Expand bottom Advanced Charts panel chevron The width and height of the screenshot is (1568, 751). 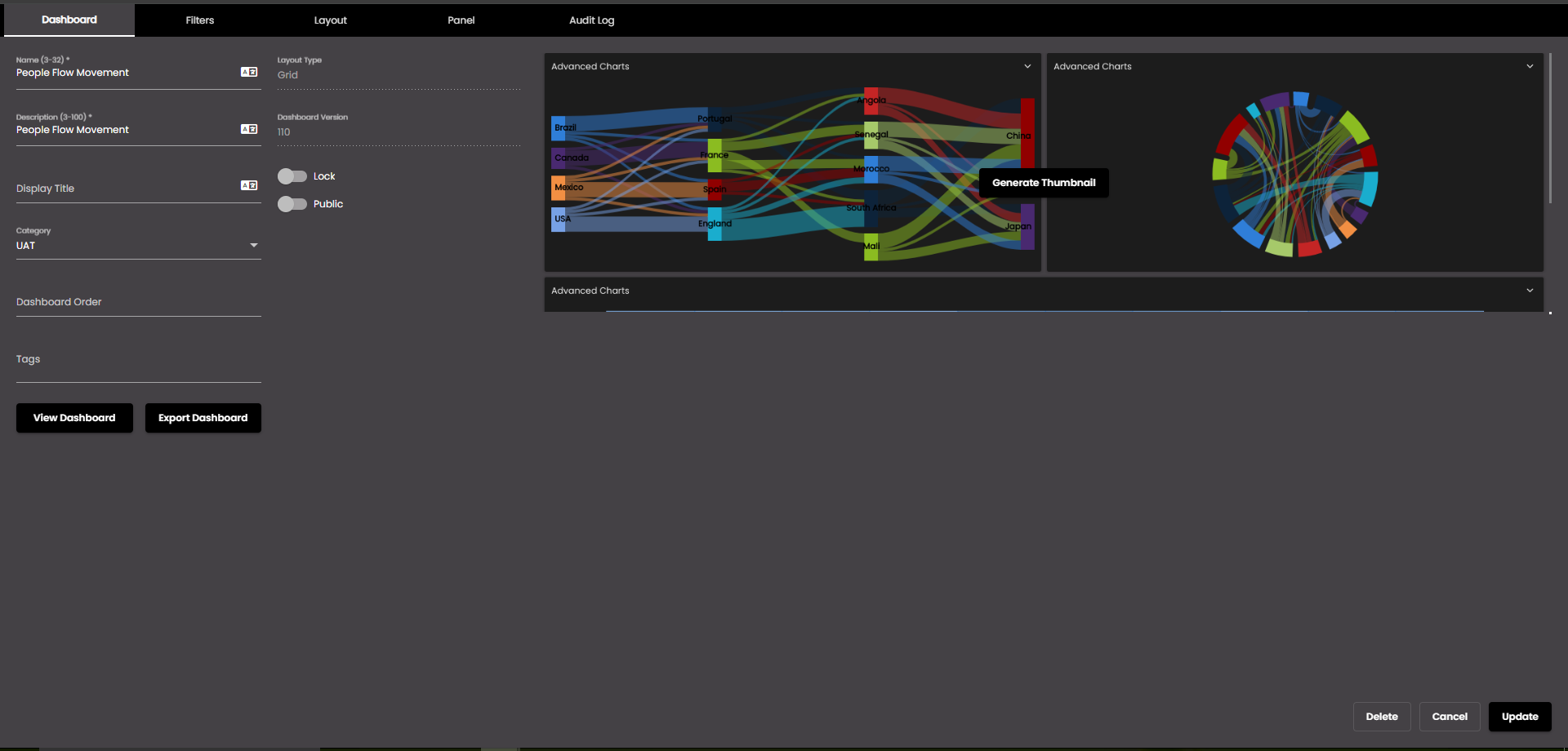click(x=1530, y=291)
